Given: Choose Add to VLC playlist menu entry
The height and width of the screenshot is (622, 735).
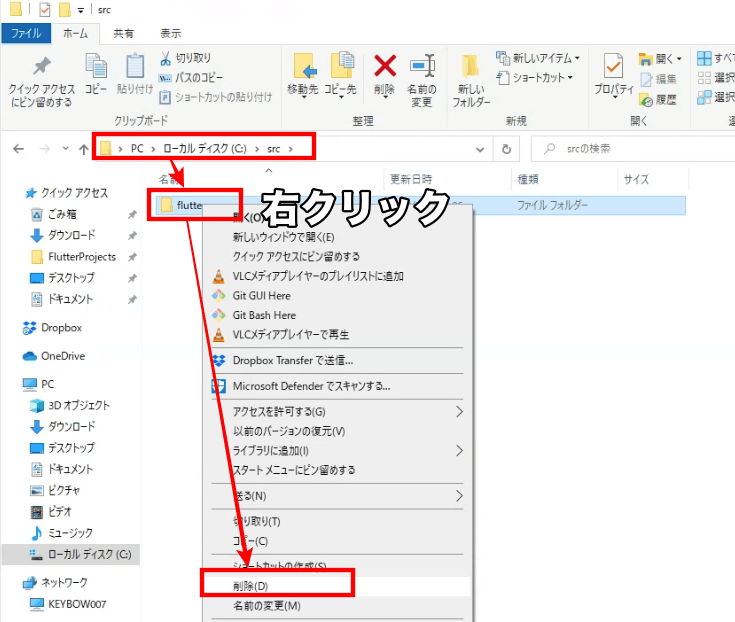Looking at the screenshot, I should [338, 276].
